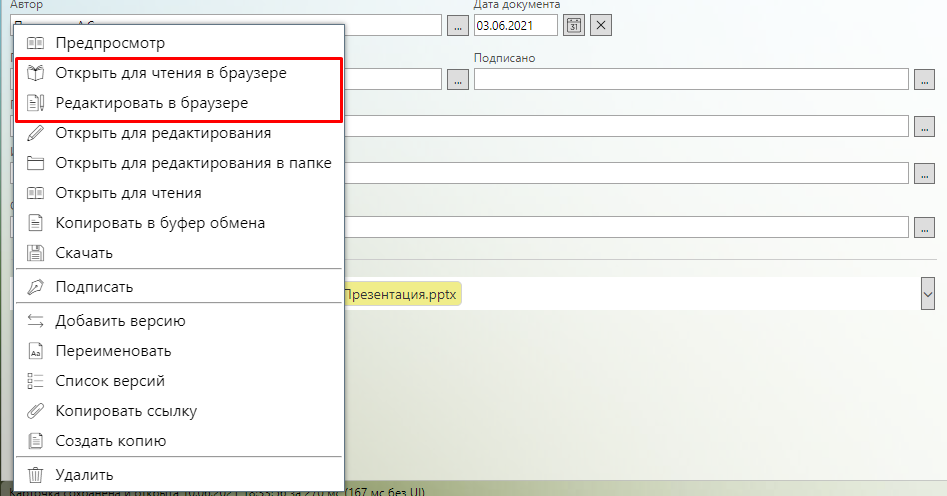This screenshot has width=947, height=496.
Task: Click the open-book icon for browser reading
Action: tap(35, 74)
